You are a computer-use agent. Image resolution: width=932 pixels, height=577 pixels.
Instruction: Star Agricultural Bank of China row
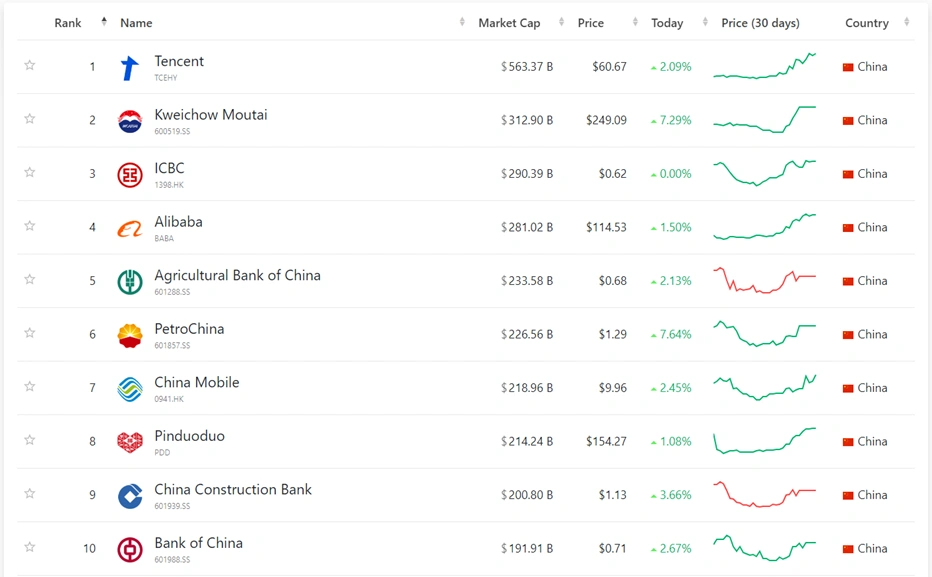pyautogui.click(x=30, y=280)
